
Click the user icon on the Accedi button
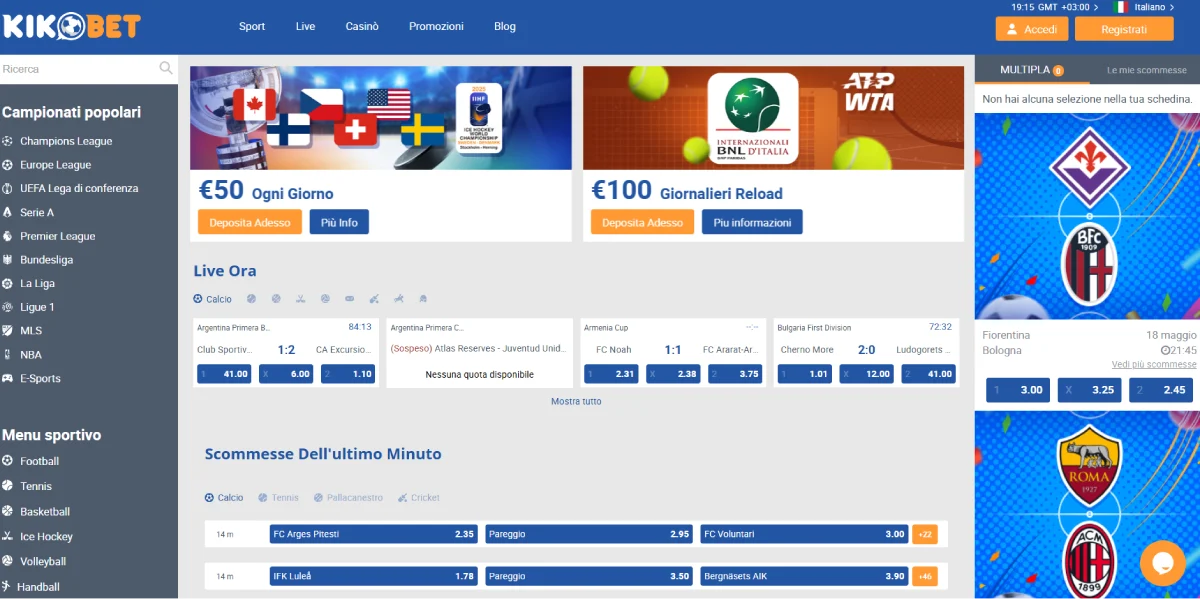coord(1012,29)
